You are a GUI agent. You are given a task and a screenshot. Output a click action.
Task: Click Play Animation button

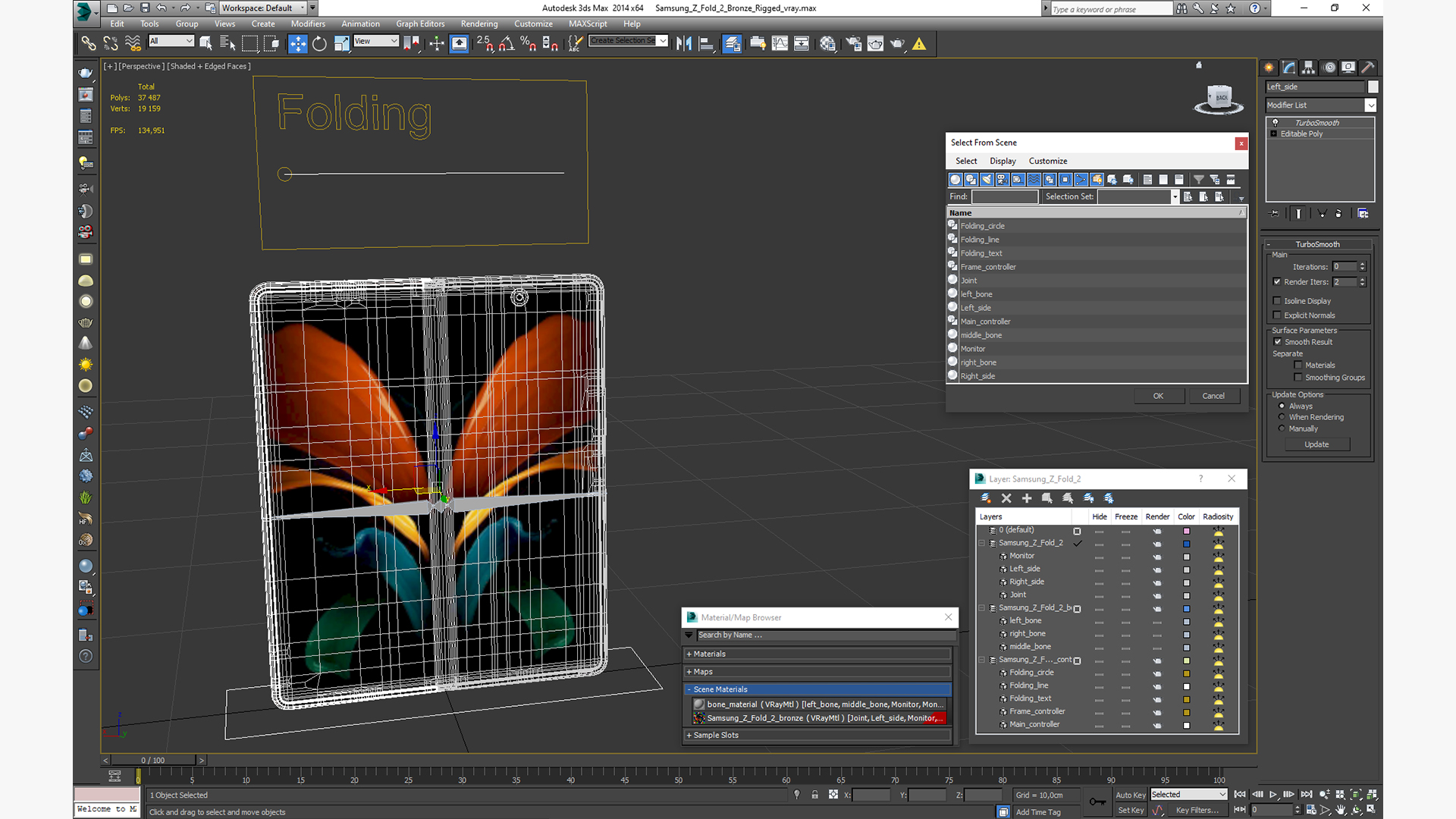(x=1273, y=795)
